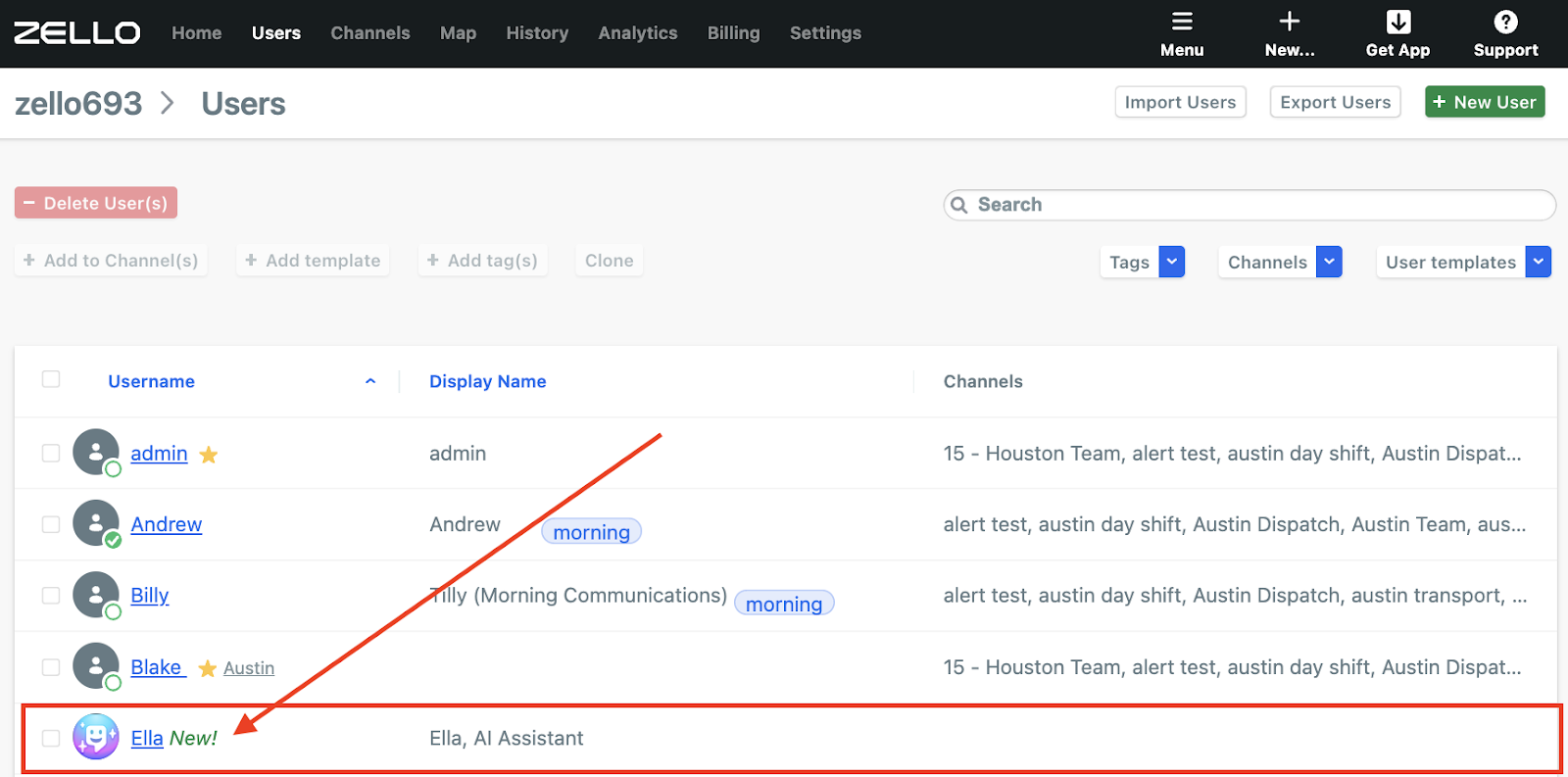Viewport: 1568px width, 777px height.
Task: Click Blake's user avatar icon
Action: point(96,666)
